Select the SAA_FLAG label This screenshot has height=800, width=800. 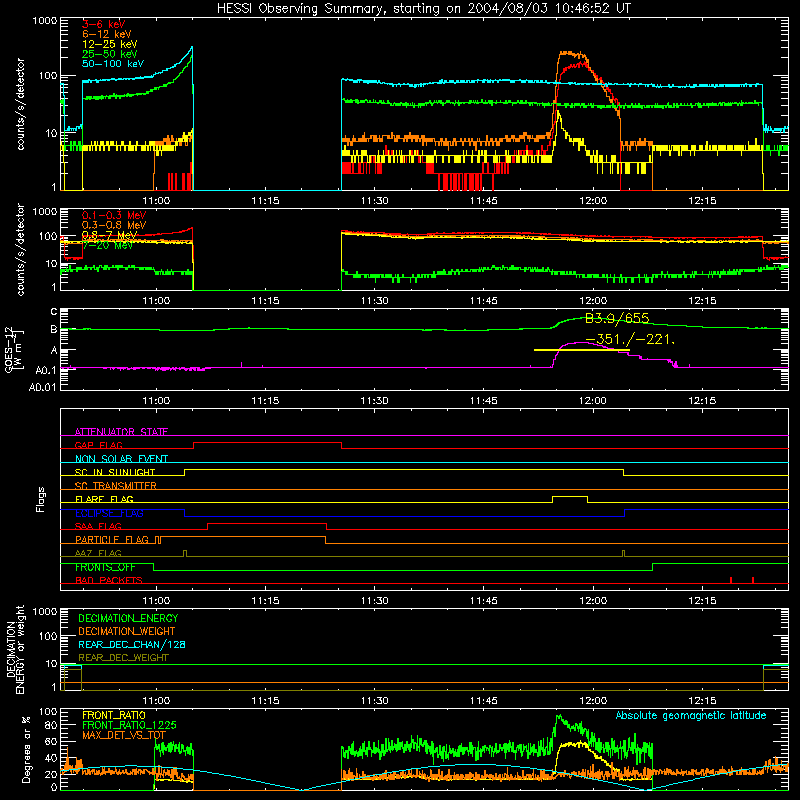coord(98,526)
